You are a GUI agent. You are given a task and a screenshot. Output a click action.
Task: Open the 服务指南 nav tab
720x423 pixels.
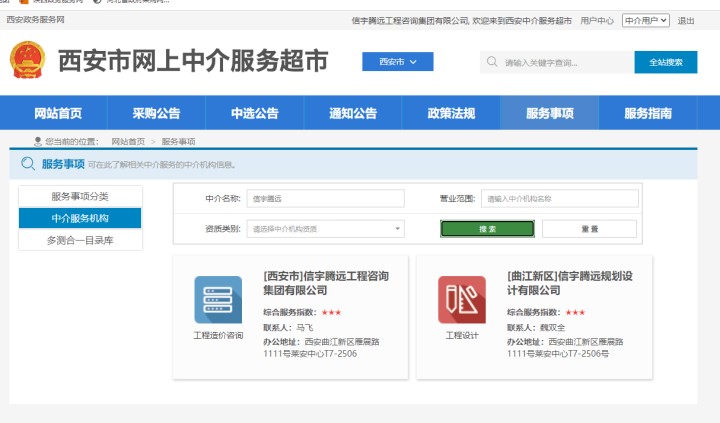click(648, 113)
